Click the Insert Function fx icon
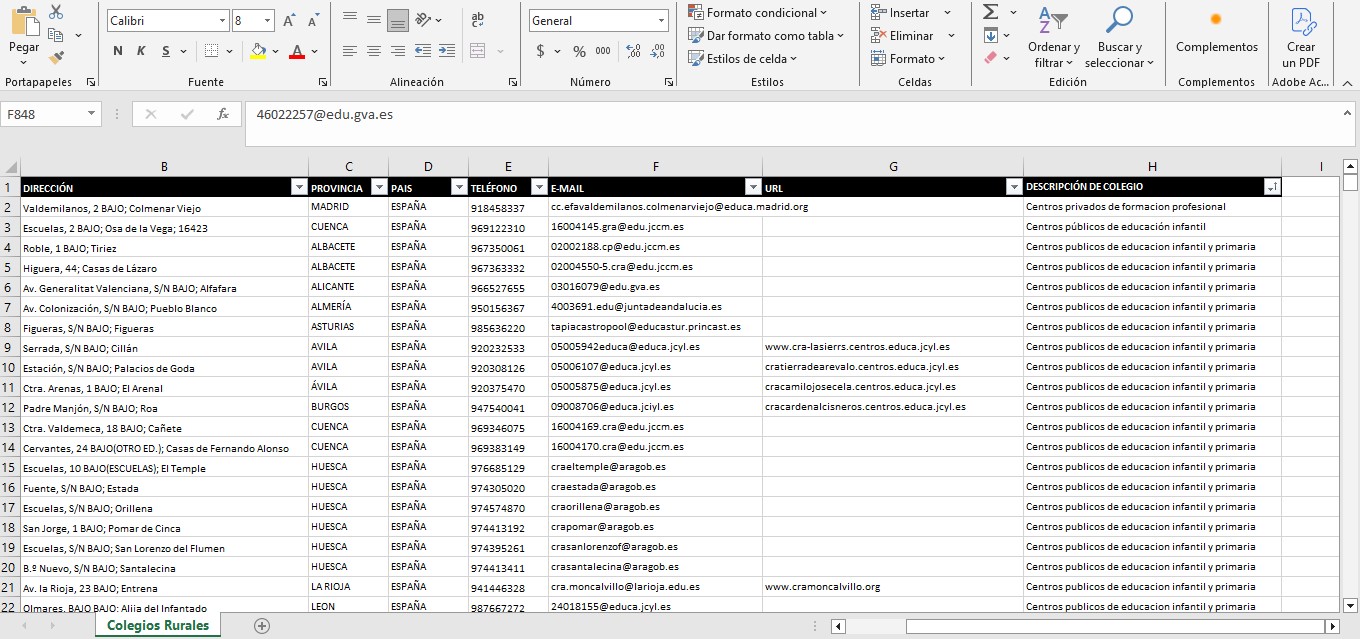 tap(223, 114)
